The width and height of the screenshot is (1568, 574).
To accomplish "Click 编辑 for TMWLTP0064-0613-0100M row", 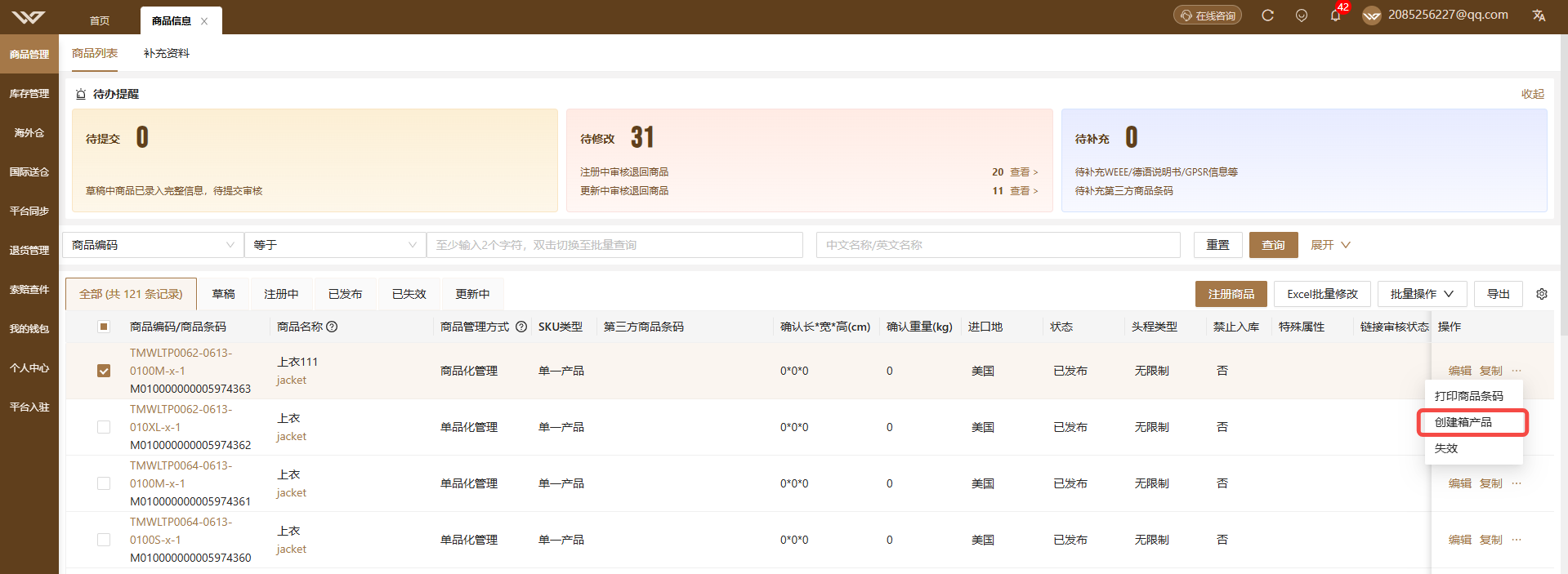I will tap(1459, 483).
